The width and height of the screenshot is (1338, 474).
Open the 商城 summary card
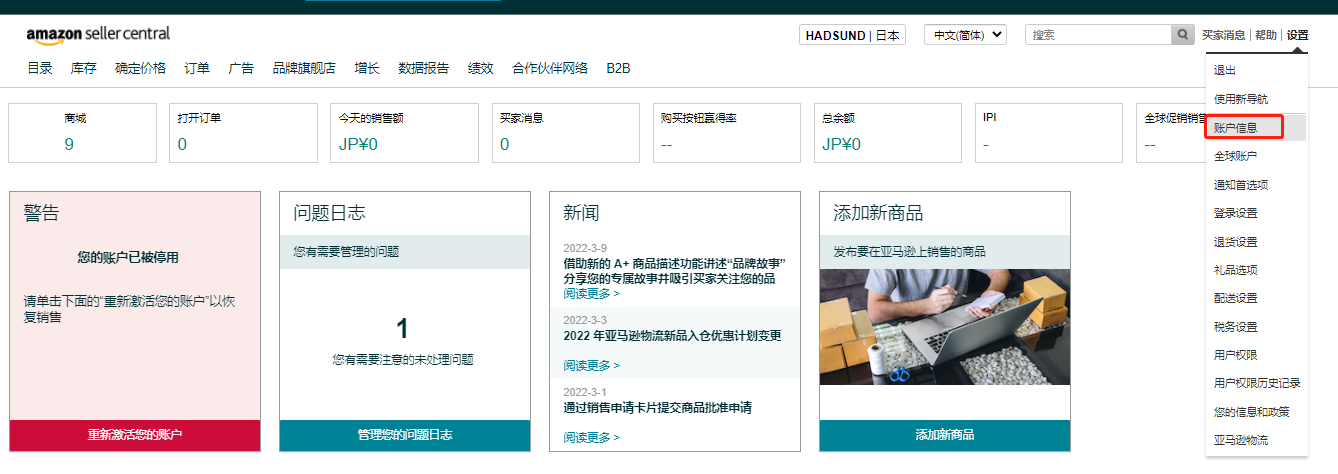coord(82,133)
